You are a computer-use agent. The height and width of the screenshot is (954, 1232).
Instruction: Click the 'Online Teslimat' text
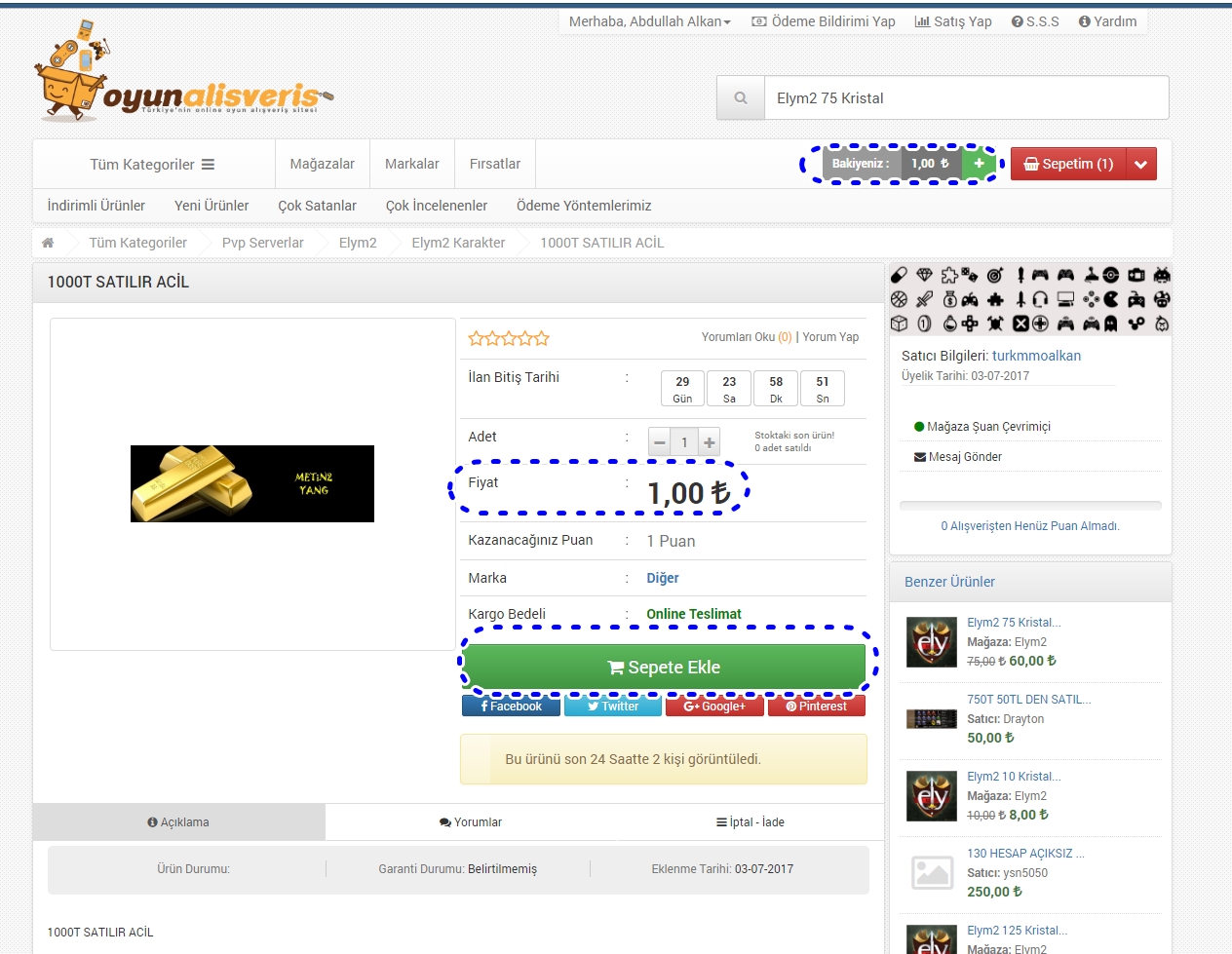click(x=694, y=614)
